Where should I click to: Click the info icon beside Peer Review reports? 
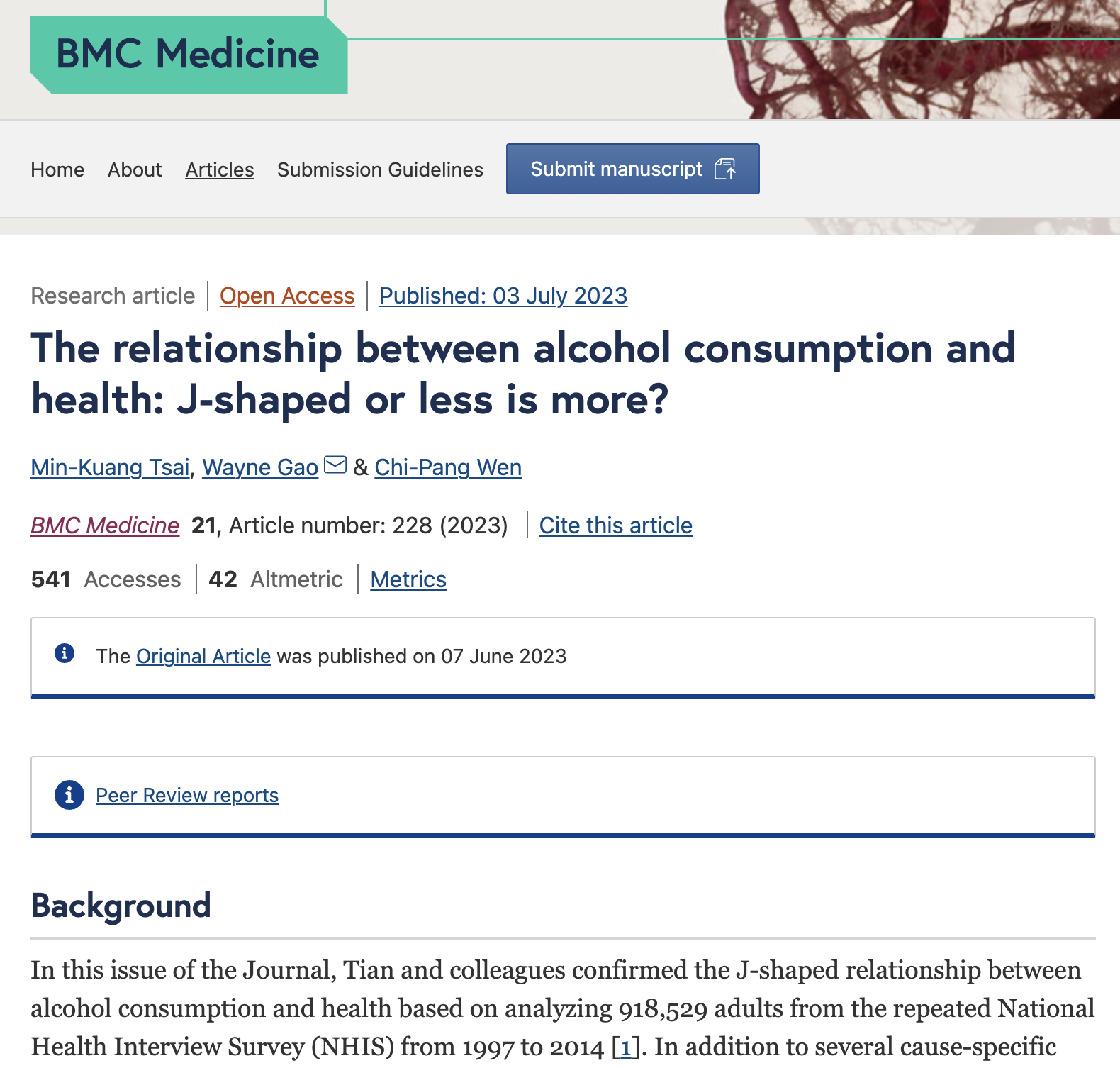coord(69,795)
